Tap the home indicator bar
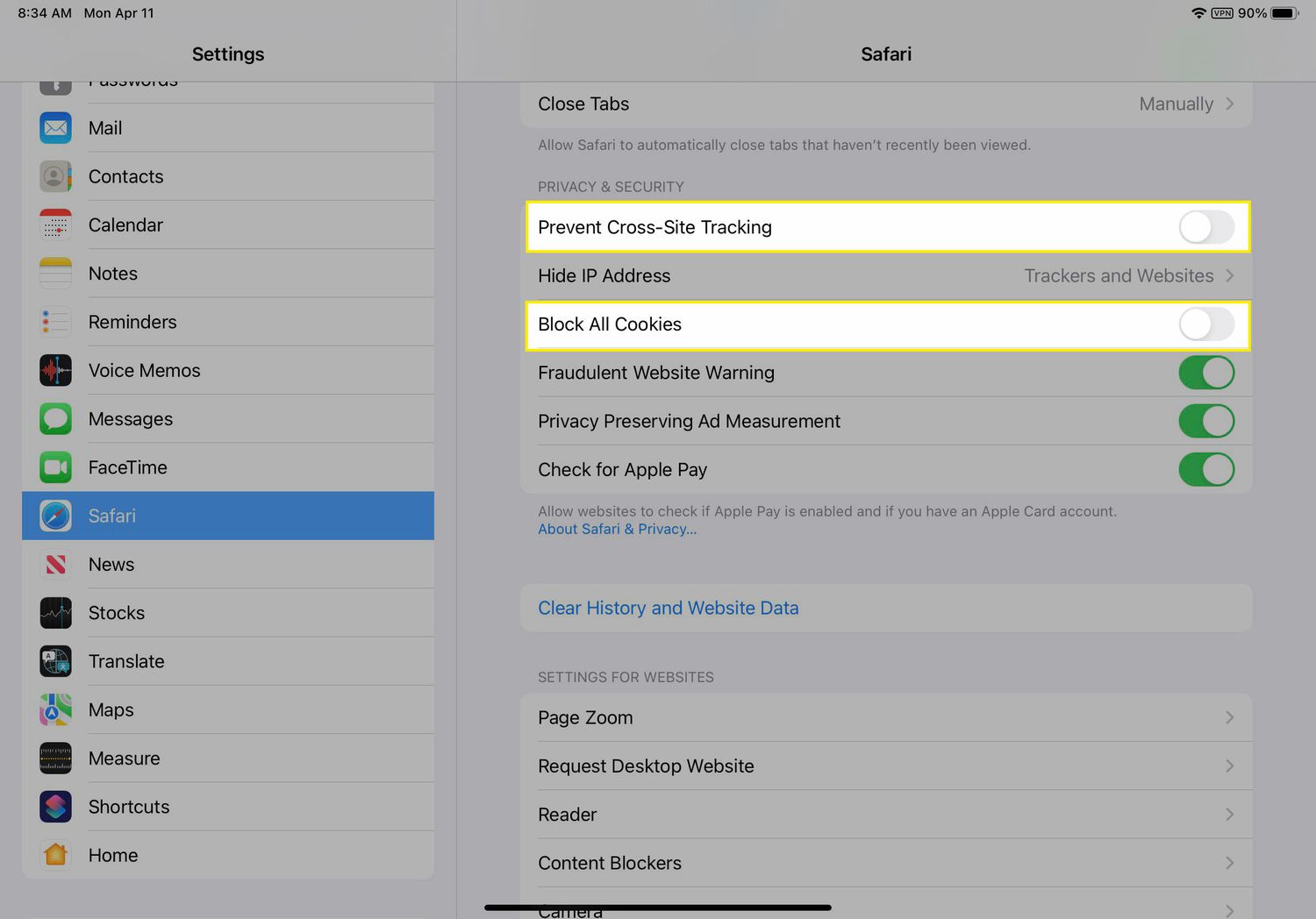 658,908
